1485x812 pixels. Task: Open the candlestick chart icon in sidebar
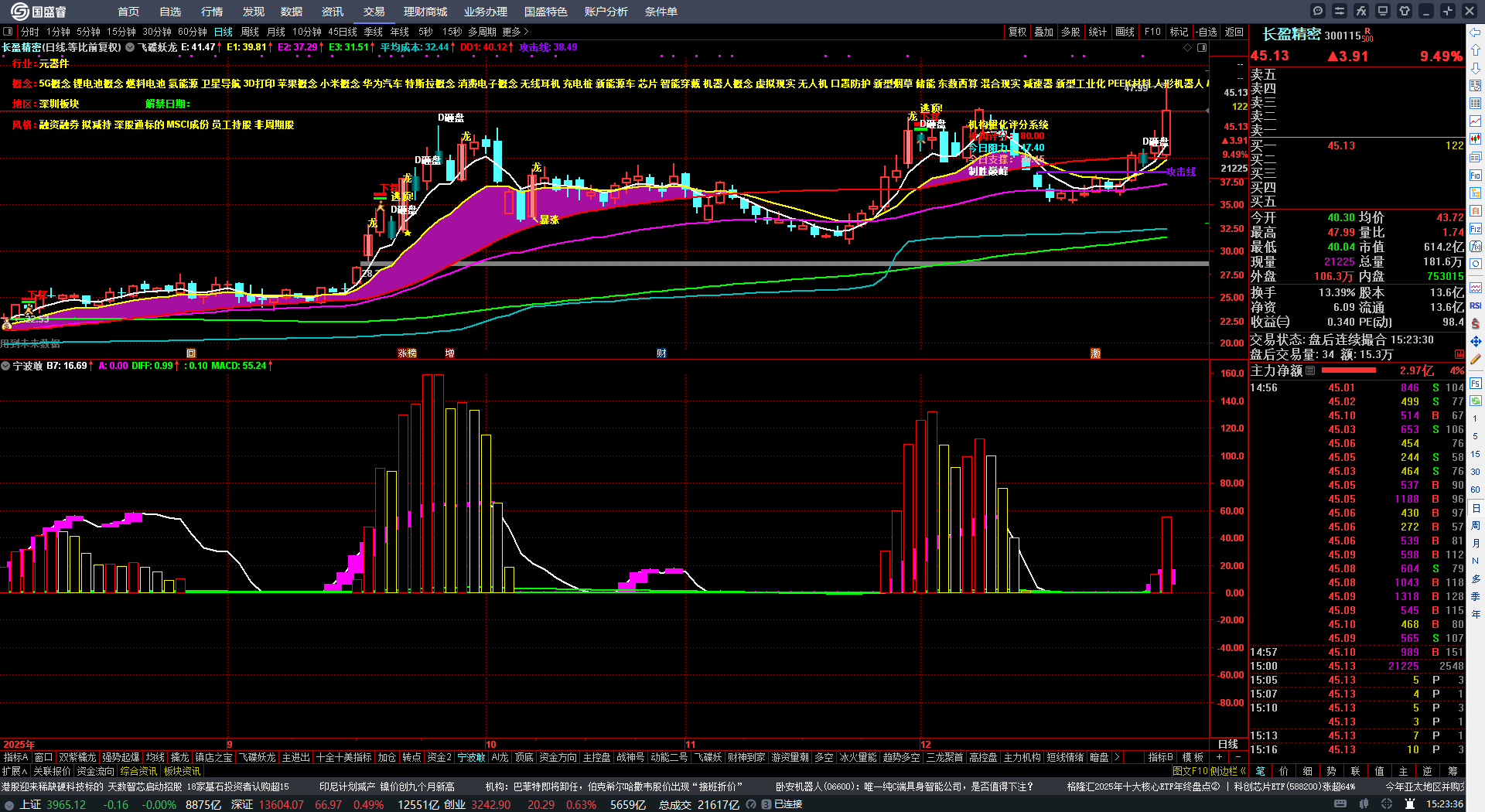click(1476, 139)
